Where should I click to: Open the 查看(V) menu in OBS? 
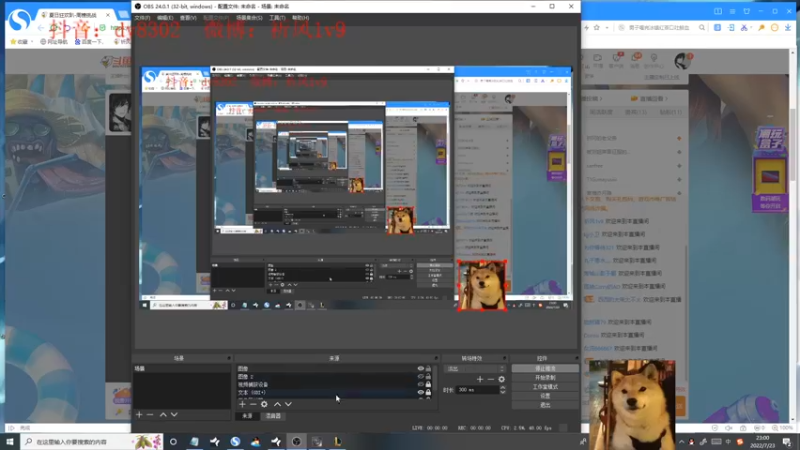[x=188, y=18]
